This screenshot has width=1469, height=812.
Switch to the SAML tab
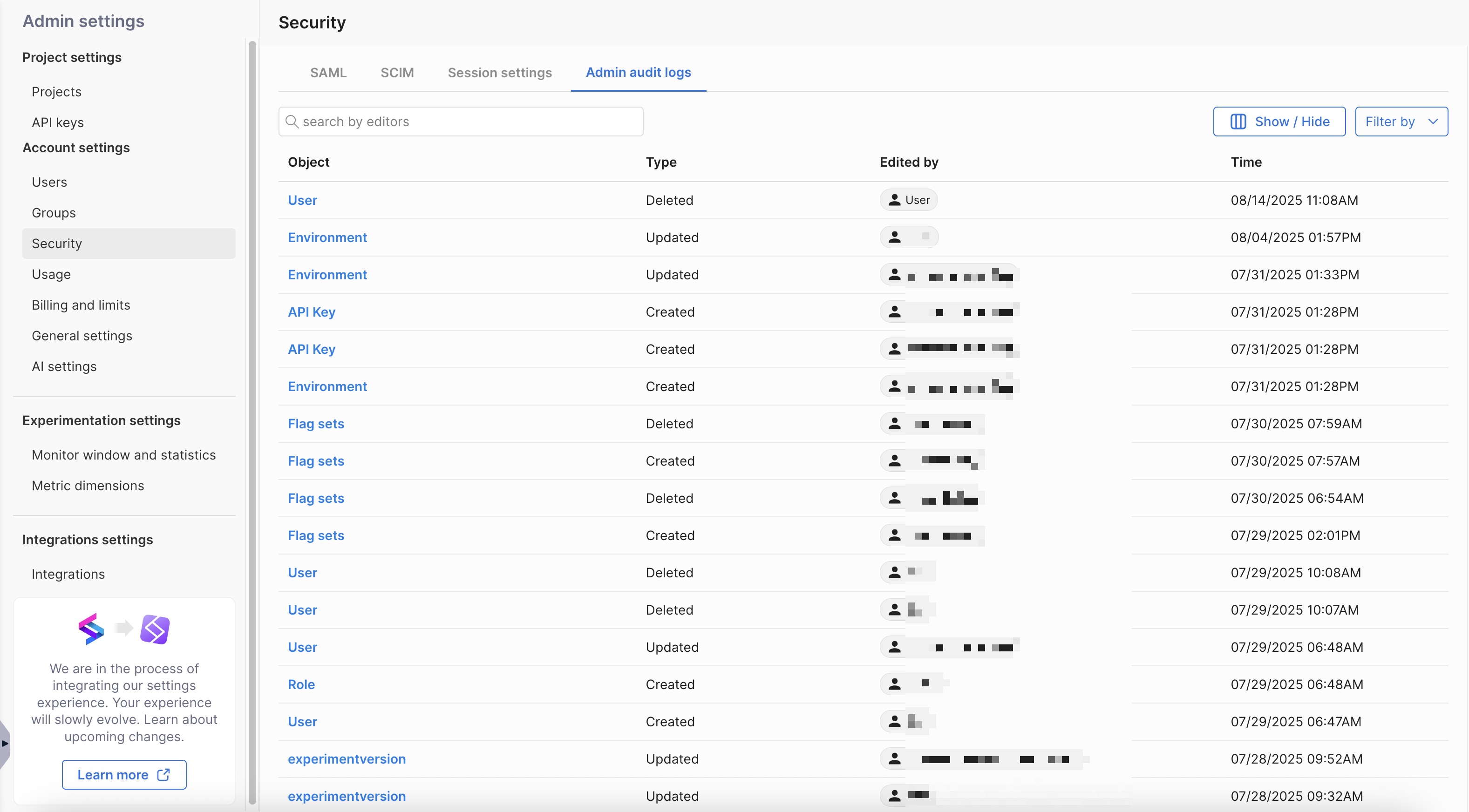[328, 73]
